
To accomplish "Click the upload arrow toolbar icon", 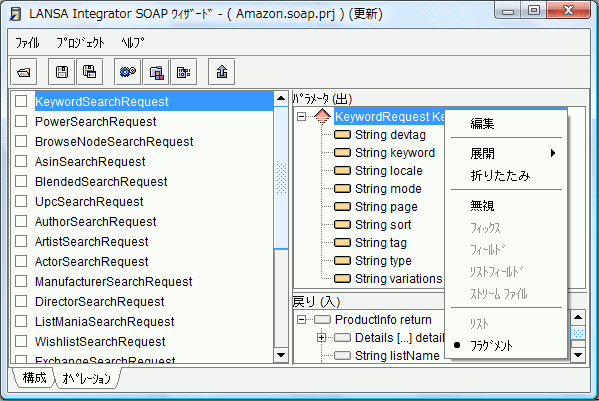I will [222, 72].
